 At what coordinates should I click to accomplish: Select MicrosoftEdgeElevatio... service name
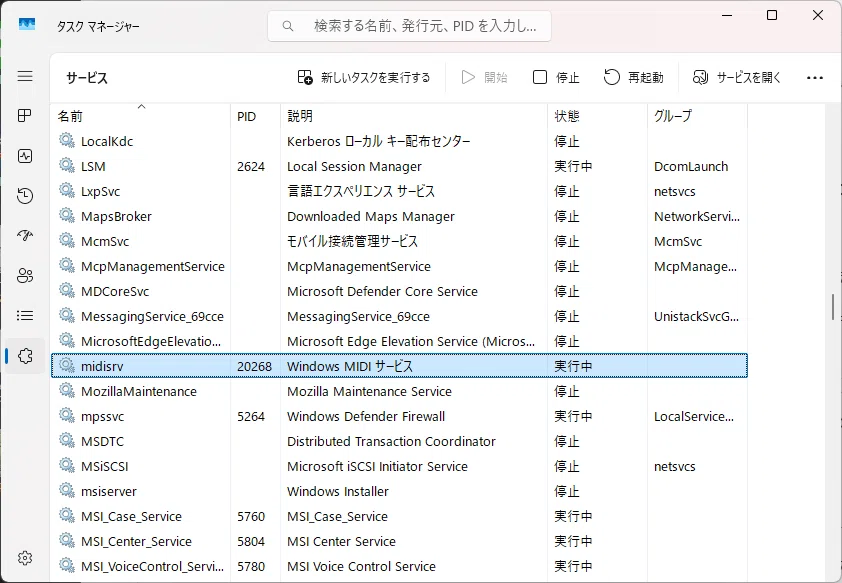(151, 341)
